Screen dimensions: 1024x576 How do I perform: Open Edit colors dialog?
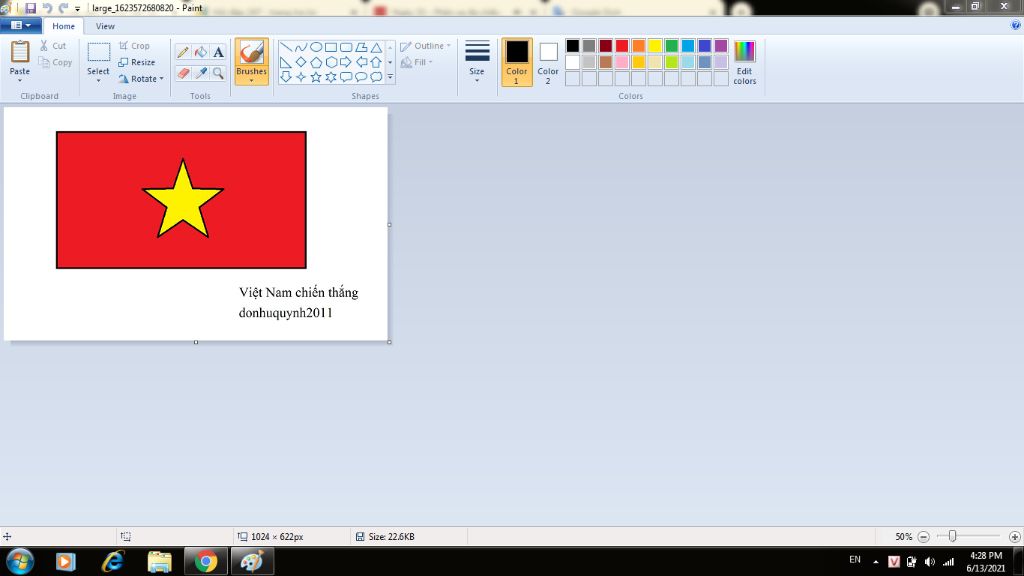pos(744,62)
